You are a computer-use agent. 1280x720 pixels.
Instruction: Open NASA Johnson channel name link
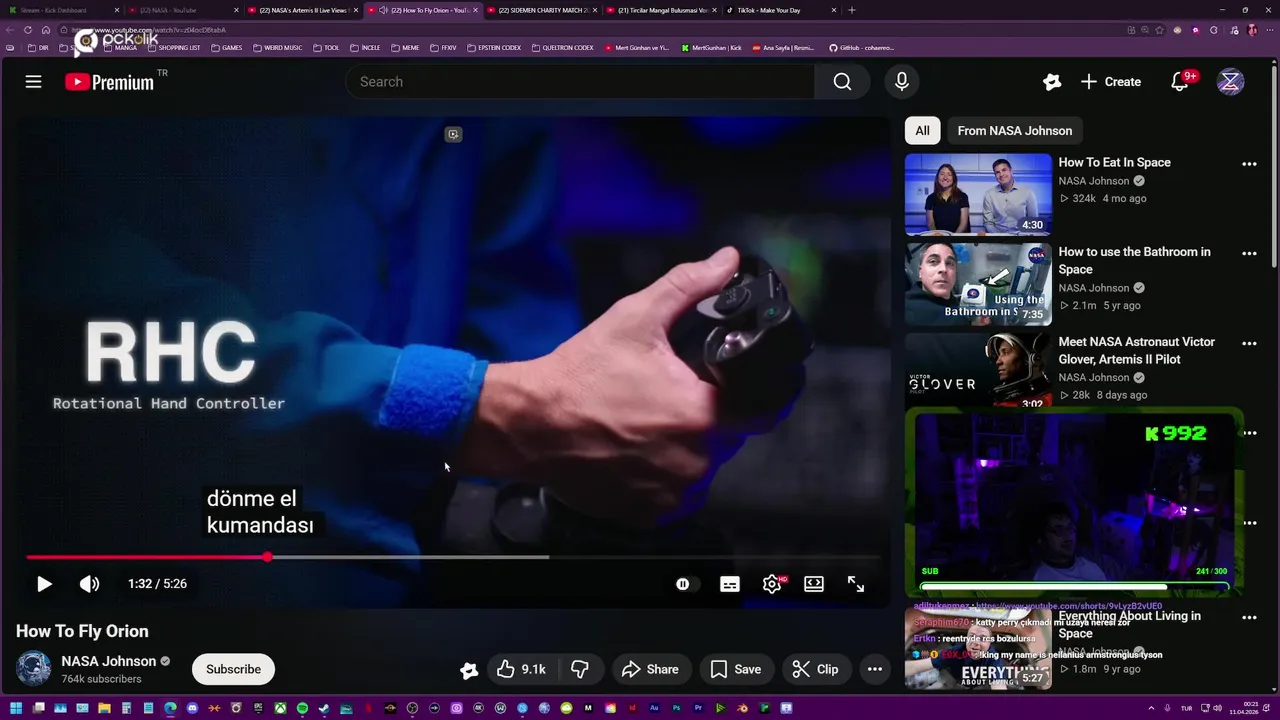click(x=109, y=661)
